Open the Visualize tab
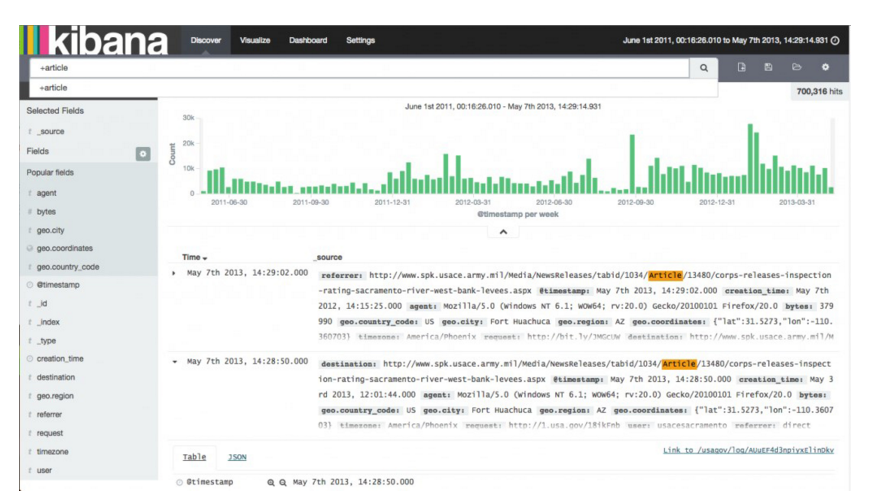Image resolution: width=869 pixels, height=498 pixels. point(255,41)
